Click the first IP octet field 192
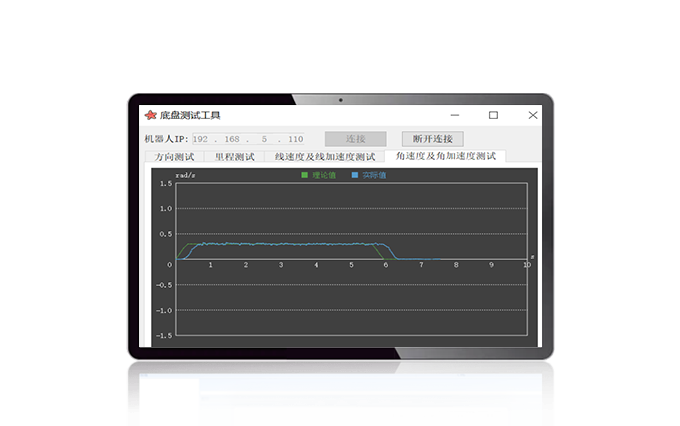 202,139
